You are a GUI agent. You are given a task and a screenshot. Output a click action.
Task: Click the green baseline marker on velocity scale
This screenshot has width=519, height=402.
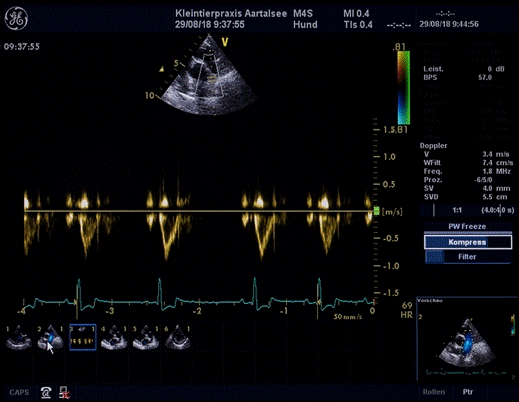coord(377,211)
